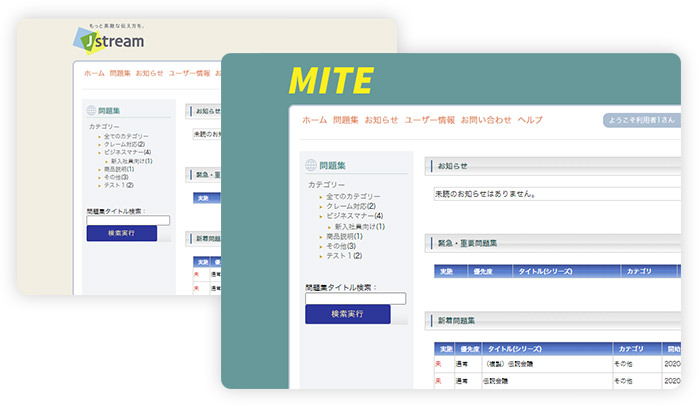
Task: Open ヘルプ in MITE navigation
Action: tap(530, 120)
